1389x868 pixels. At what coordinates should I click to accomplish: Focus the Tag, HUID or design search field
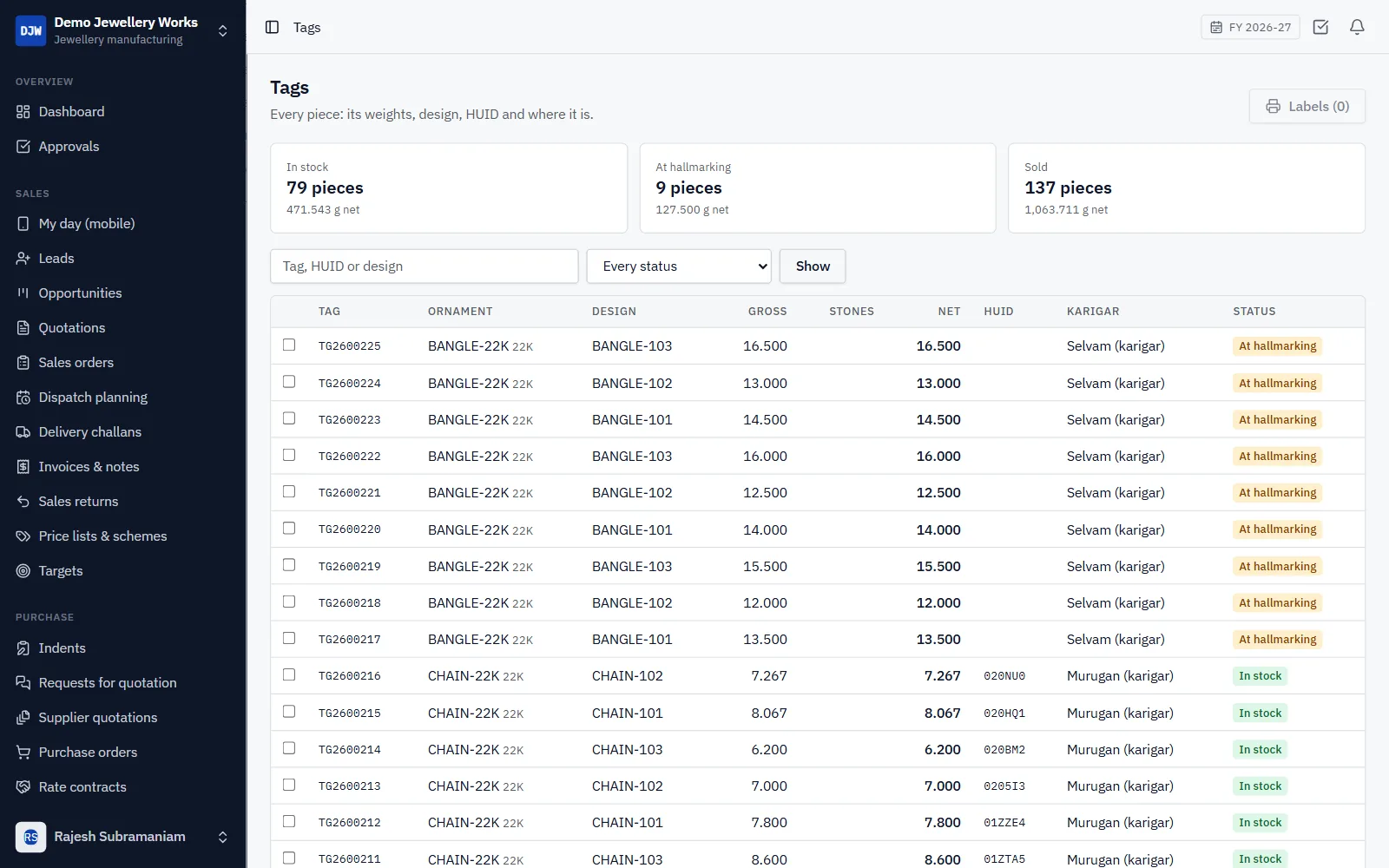[425, 266]
